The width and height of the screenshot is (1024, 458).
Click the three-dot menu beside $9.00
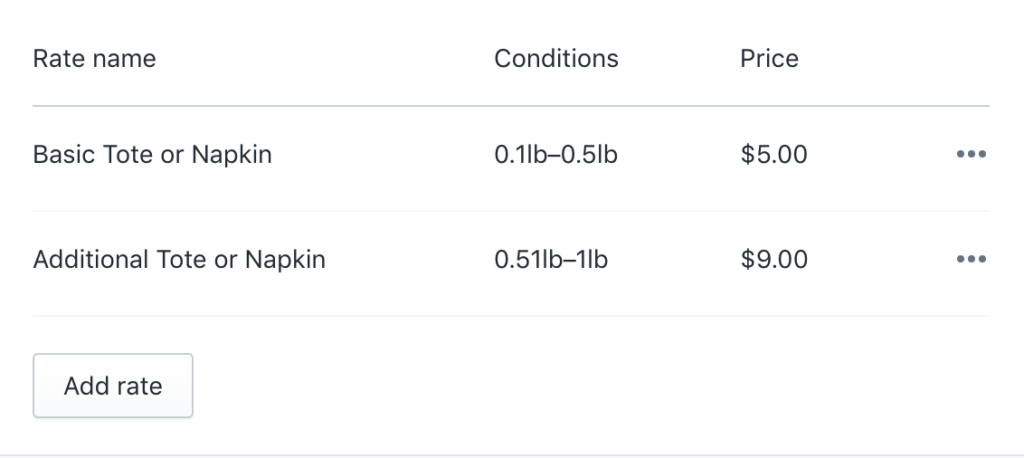click(x=971, y=260)
